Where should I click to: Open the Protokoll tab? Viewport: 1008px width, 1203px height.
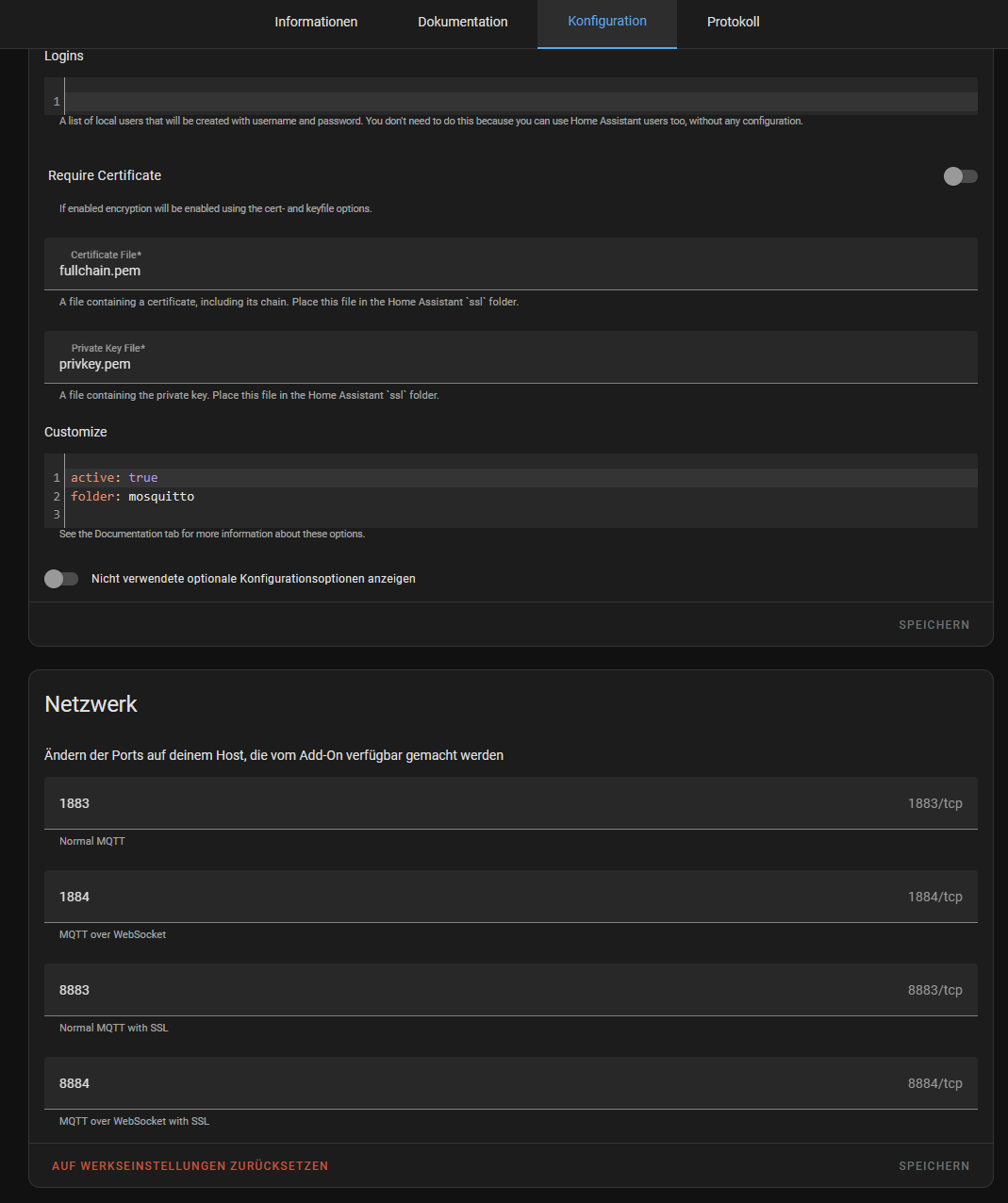tap(733, 22)
